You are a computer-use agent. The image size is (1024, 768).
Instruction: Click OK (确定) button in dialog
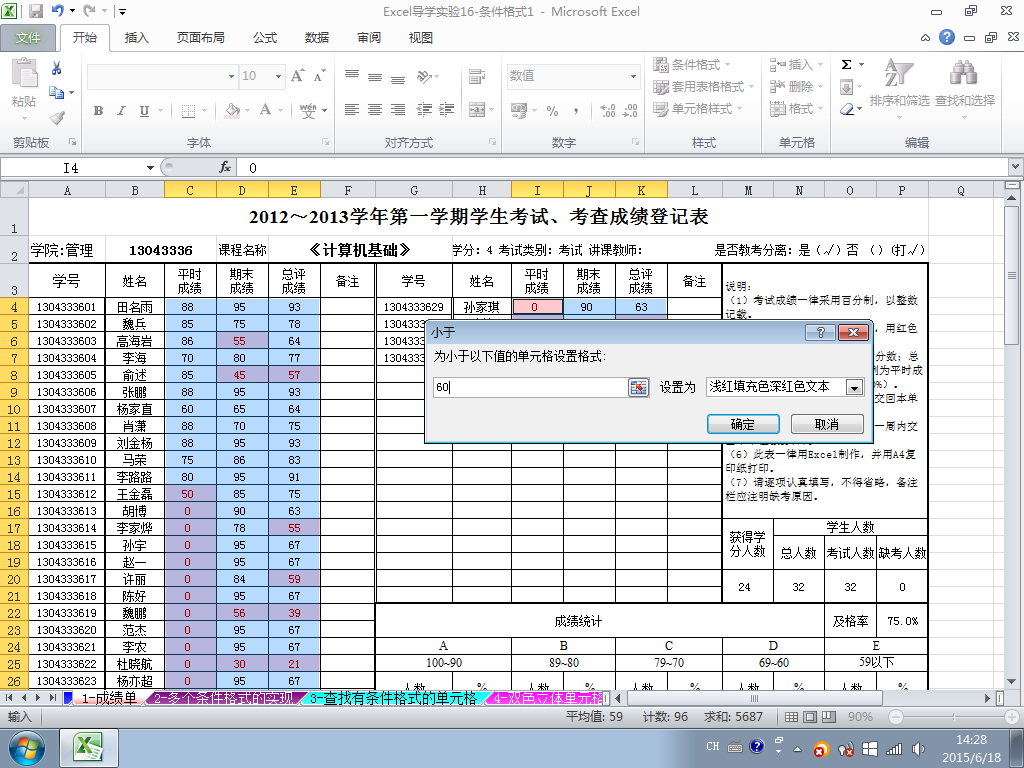click(743, 424)
